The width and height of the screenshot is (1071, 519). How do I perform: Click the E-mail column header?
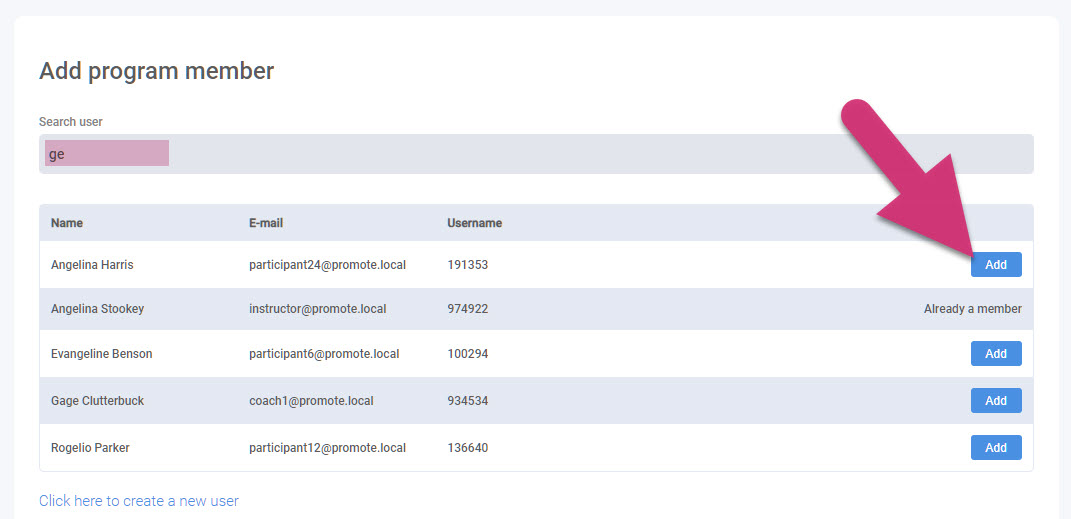[266, 223]
